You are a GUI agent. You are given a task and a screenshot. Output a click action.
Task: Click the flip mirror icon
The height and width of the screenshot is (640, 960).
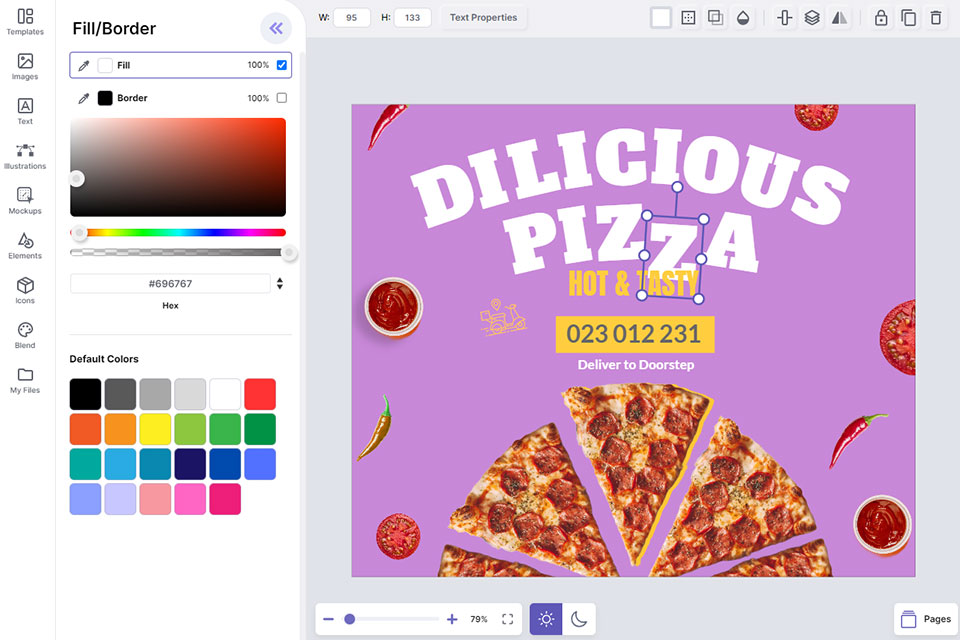(839, 18)
